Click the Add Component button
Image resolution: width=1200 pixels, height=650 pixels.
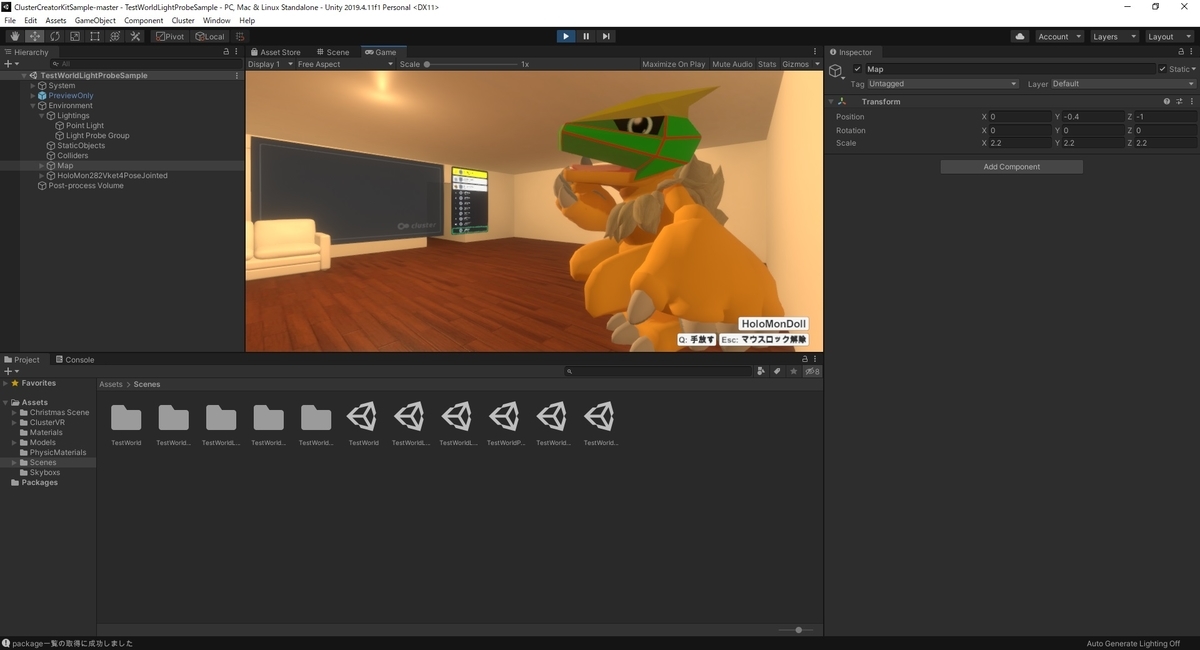1011,167
